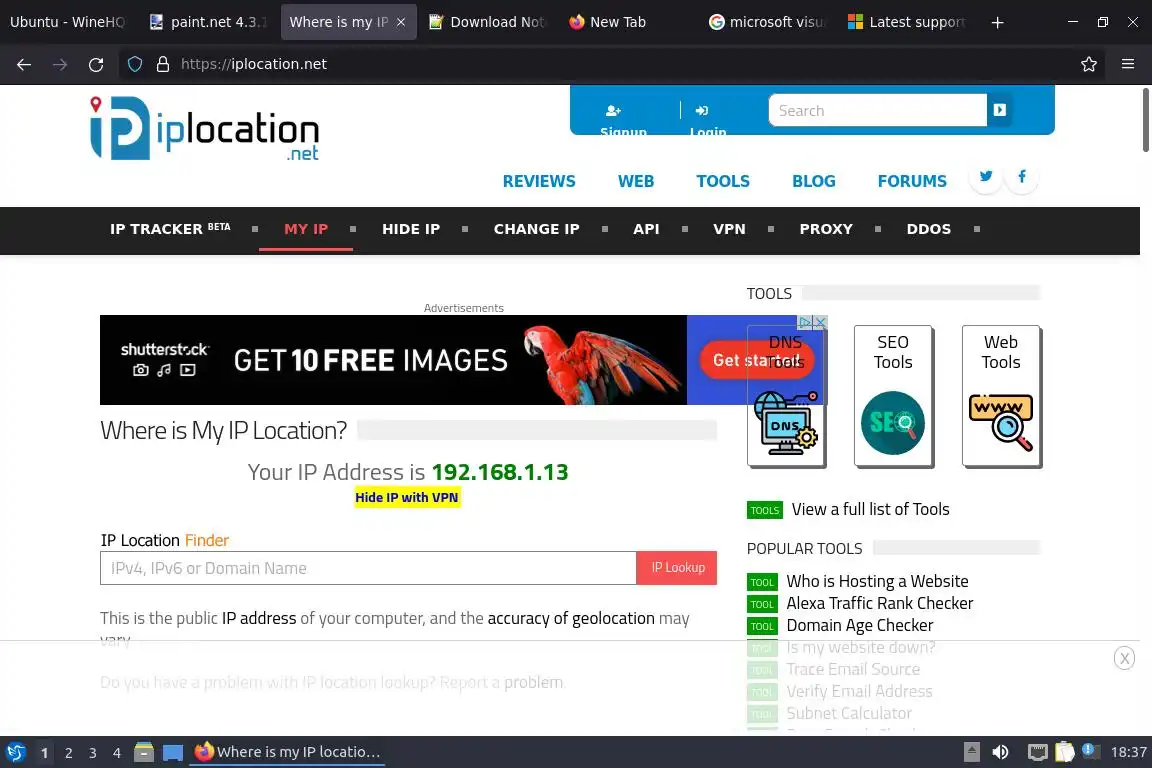Focus the site Search box

877,110
